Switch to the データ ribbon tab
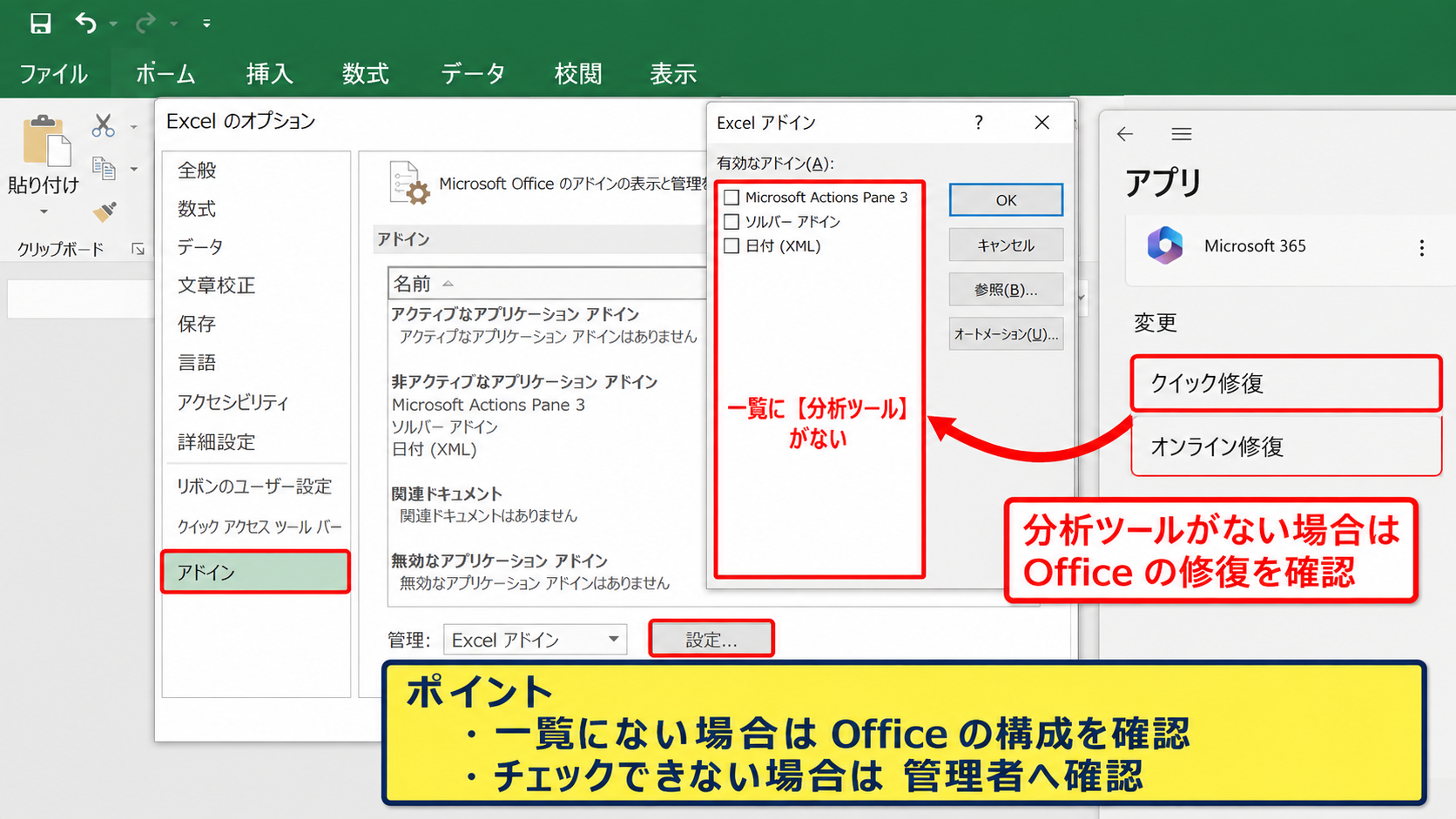Screen dimensions: 1456x819 click(473, 74)
